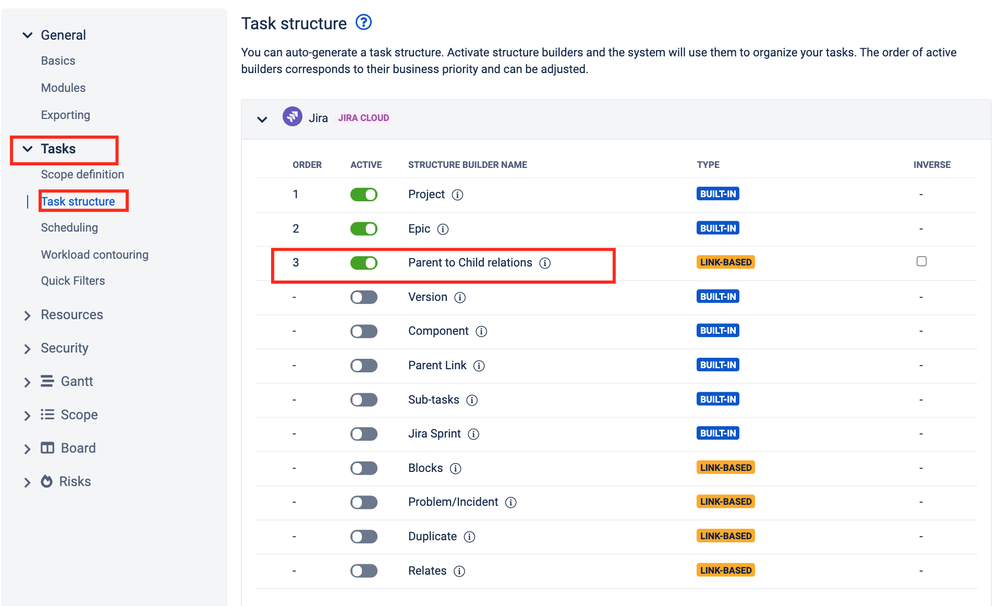
Task: Open info tooltip for Parent to Child relations
Action: (x=545, y=263)
